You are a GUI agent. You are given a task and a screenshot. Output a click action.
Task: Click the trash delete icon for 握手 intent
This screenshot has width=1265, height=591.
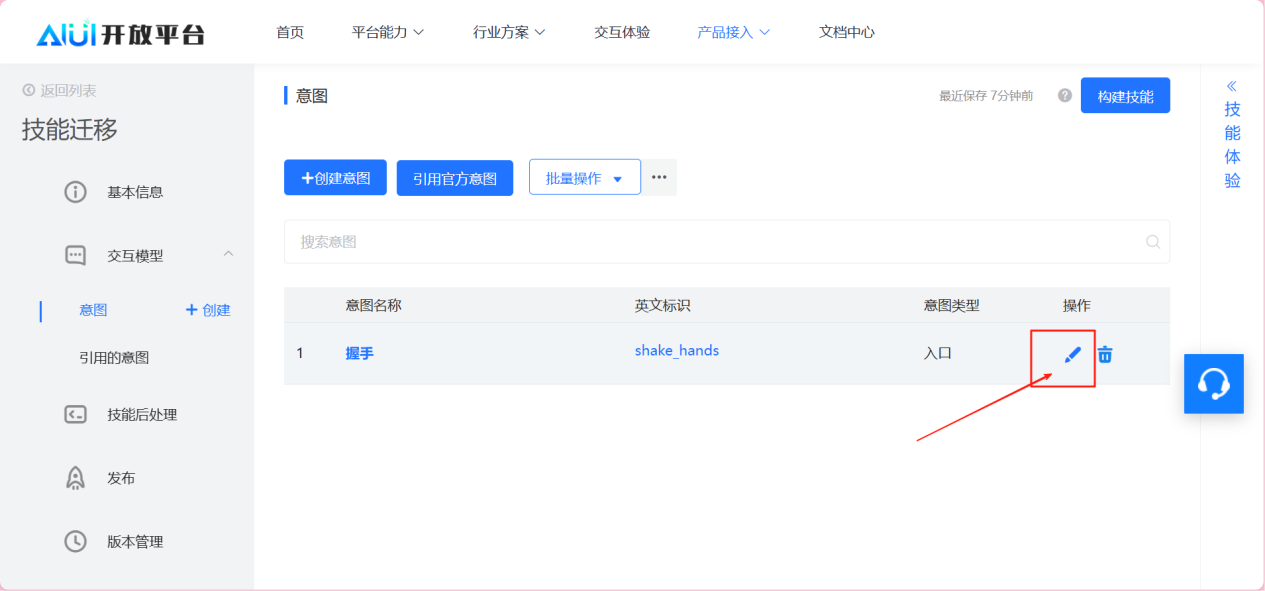tap(1105, 354)
